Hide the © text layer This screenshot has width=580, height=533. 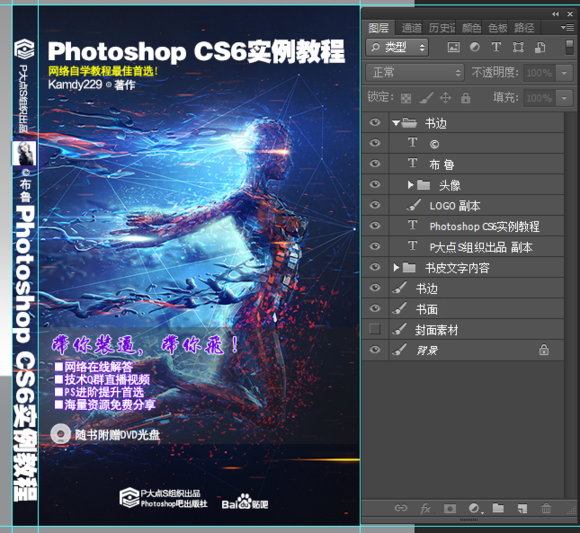click(x=375, y=143)
